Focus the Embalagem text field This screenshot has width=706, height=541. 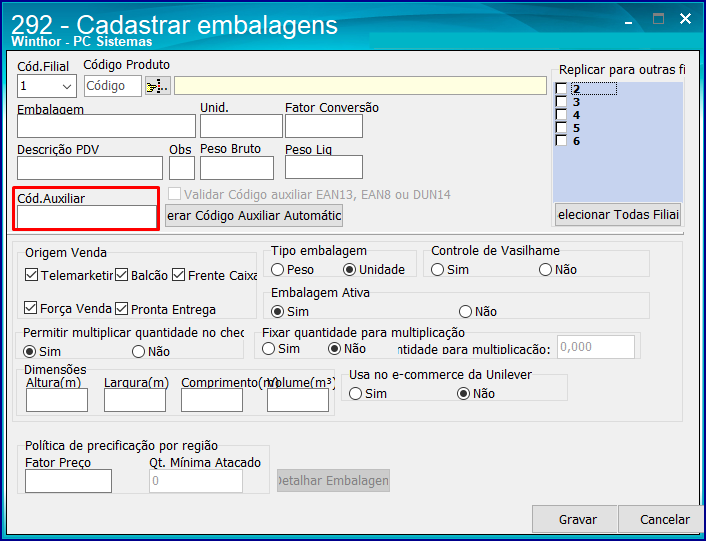(106, 126)
